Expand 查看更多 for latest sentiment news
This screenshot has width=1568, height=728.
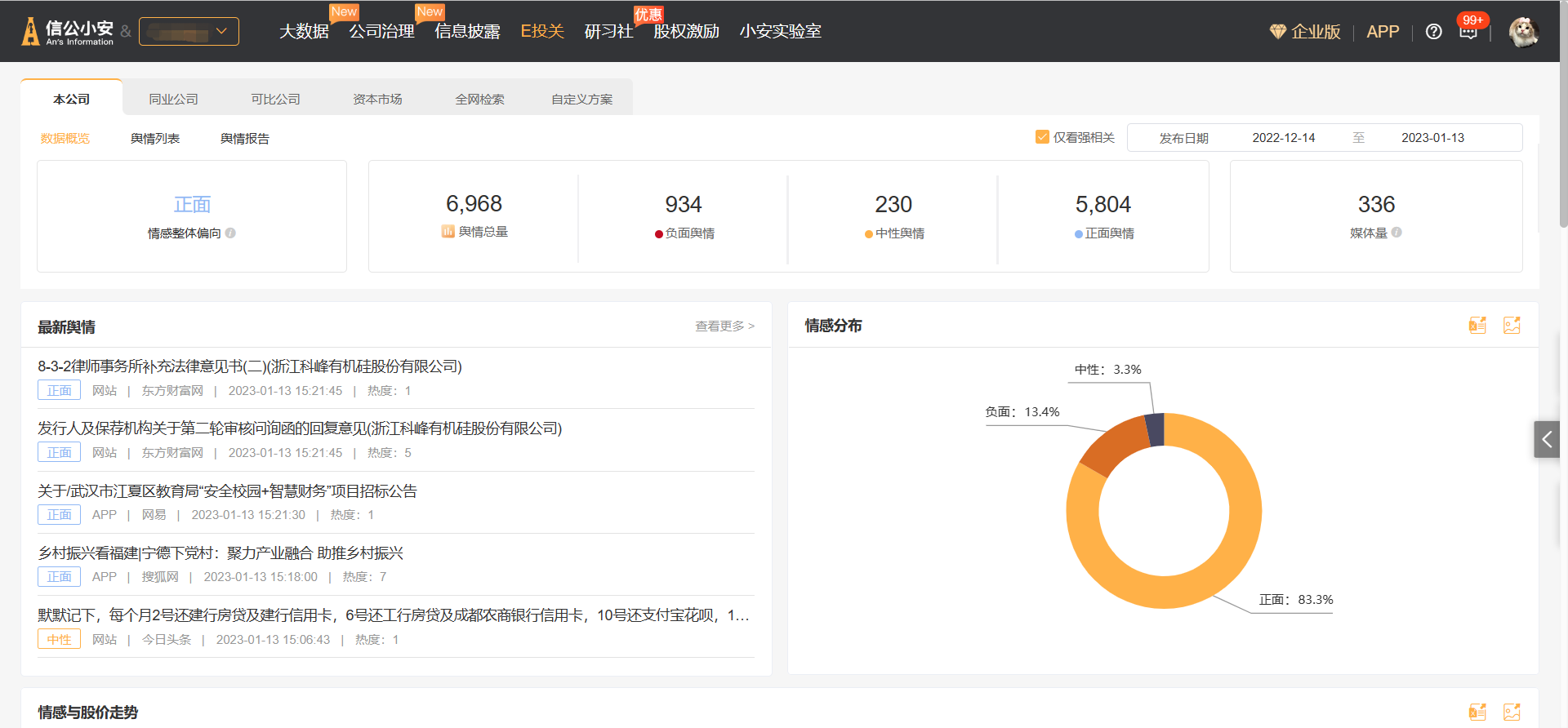(724, 326)
